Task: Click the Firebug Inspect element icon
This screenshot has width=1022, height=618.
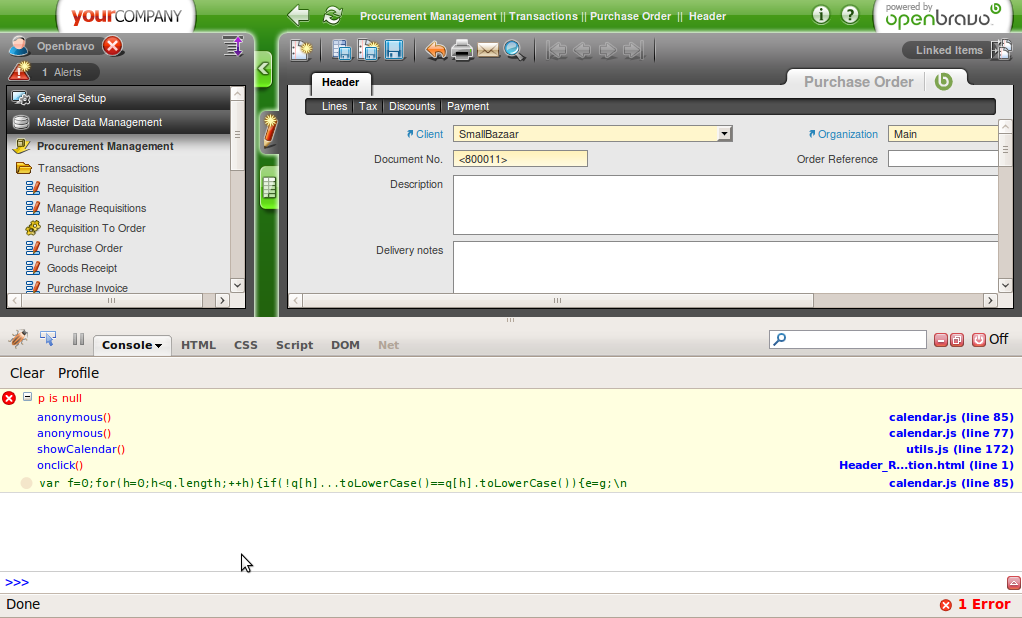Action: [47, 339]
